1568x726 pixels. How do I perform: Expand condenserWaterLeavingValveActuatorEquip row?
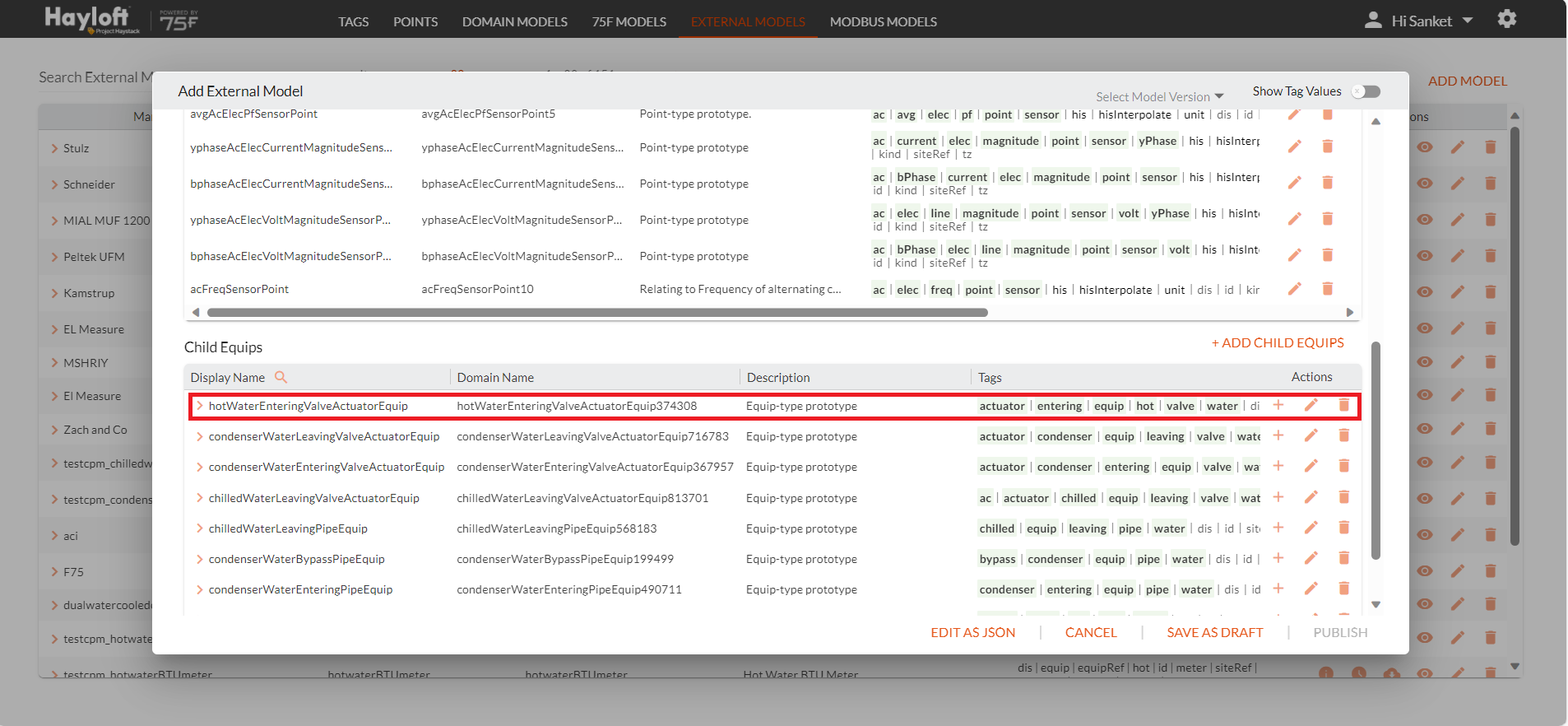(x=200, y=436)
